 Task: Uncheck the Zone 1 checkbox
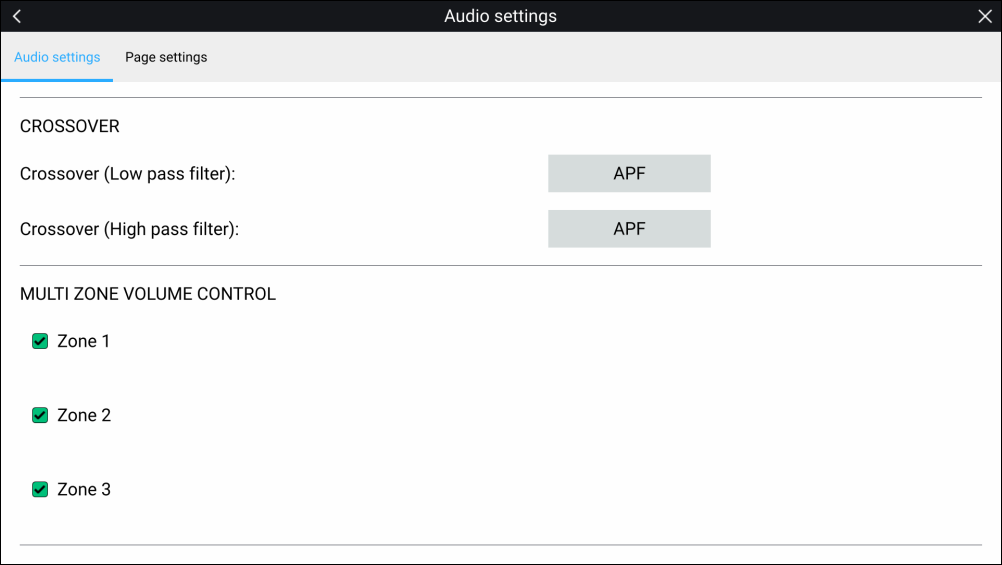[x=40, y=341]
